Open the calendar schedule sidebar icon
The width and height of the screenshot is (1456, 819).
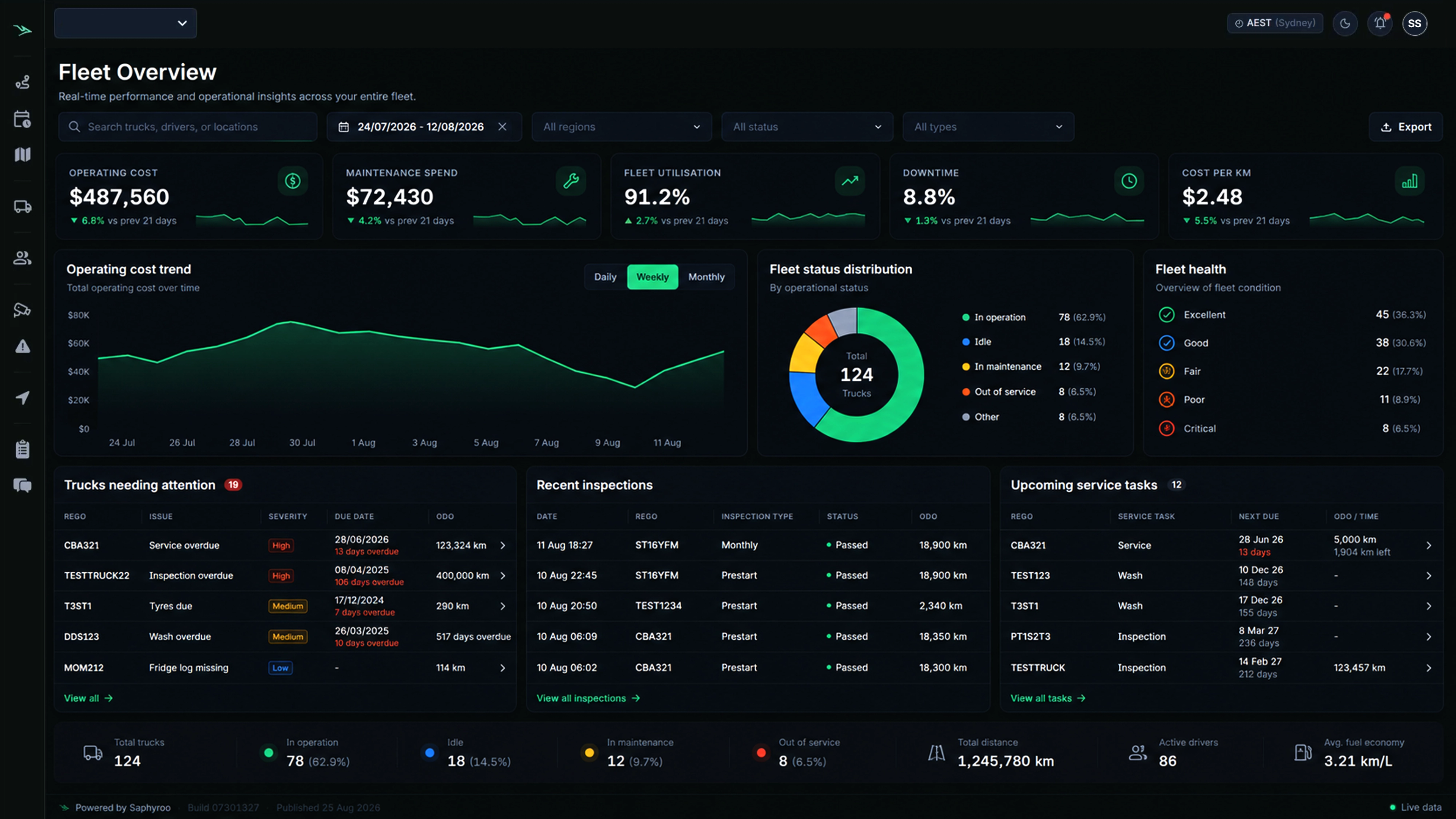[23, 119]
